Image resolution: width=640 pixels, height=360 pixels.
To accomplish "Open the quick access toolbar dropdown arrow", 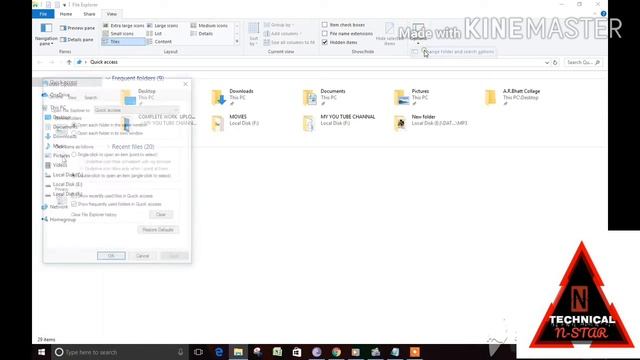I will (64, 5).
